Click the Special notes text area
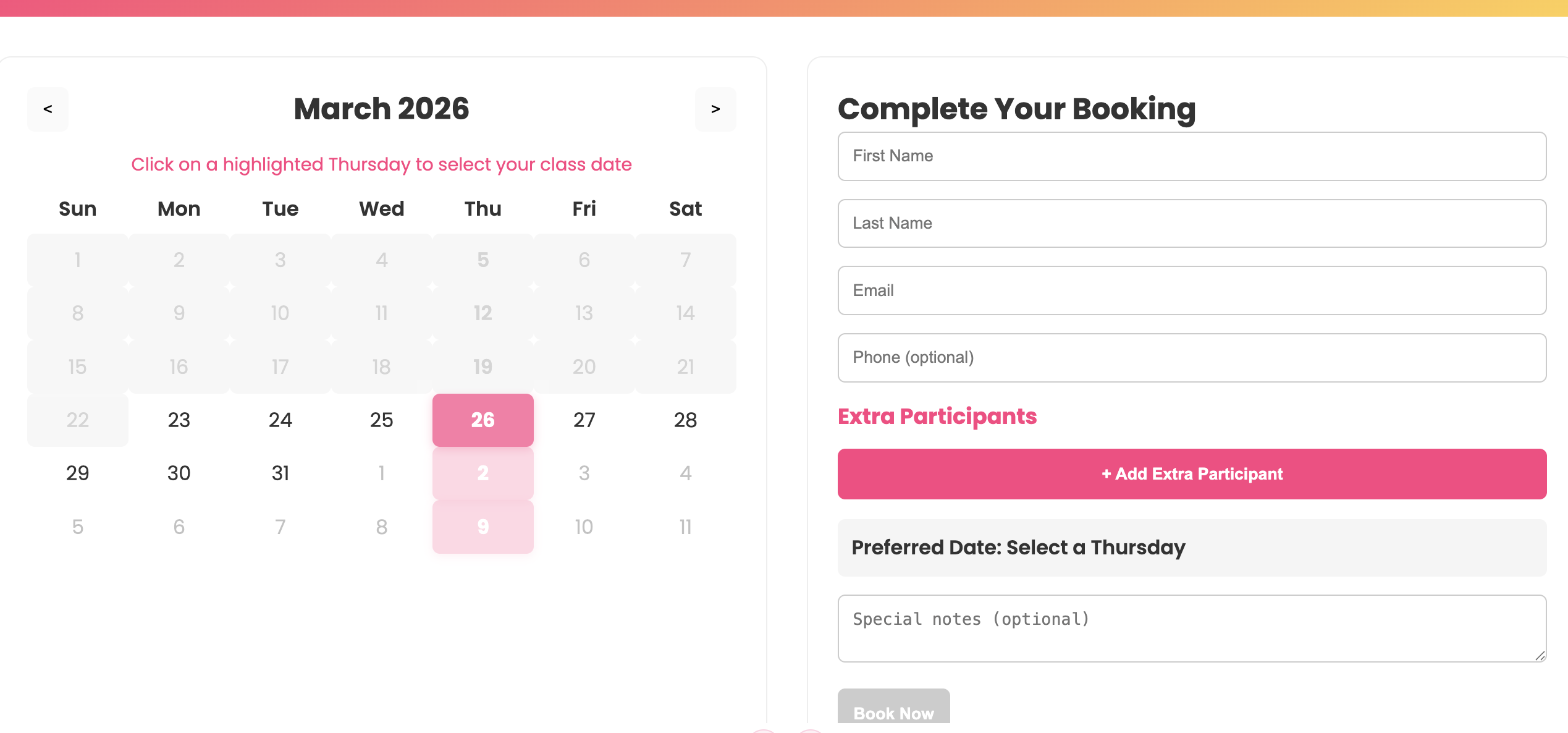 tap(1191, 628)
